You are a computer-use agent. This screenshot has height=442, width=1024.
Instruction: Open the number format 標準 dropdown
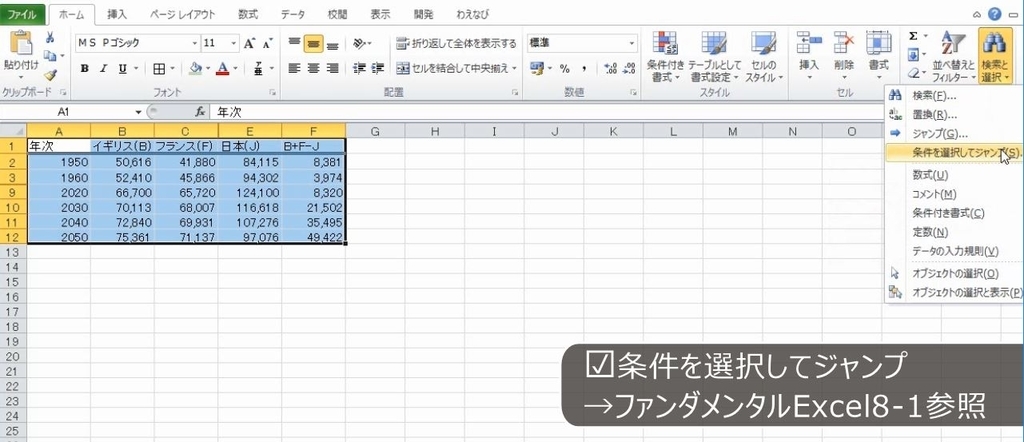632,44
